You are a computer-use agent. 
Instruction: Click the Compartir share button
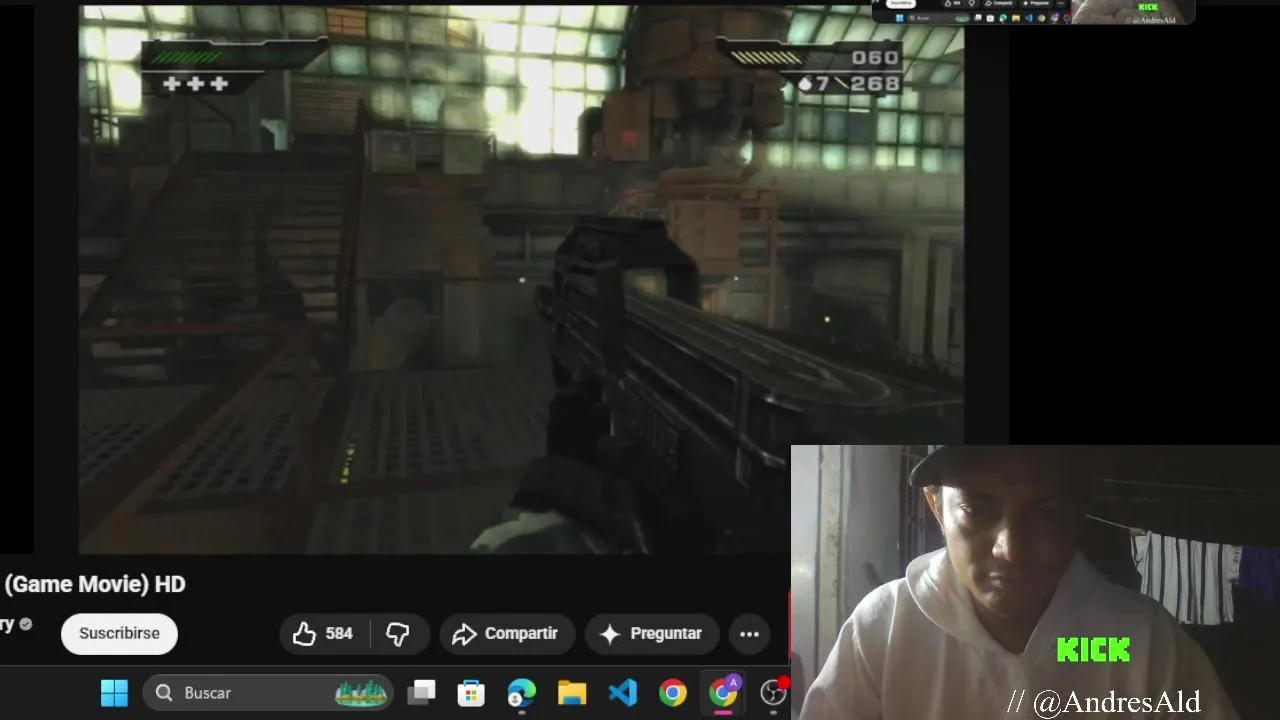506,633
